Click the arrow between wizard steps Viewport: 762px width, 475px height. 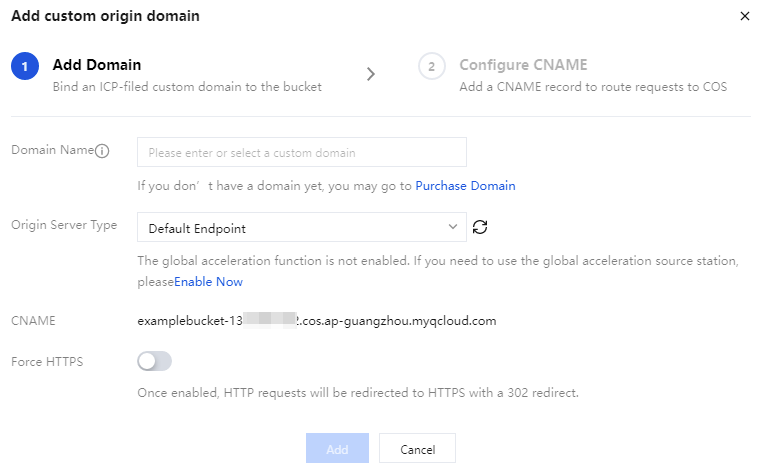pos(371,74)
